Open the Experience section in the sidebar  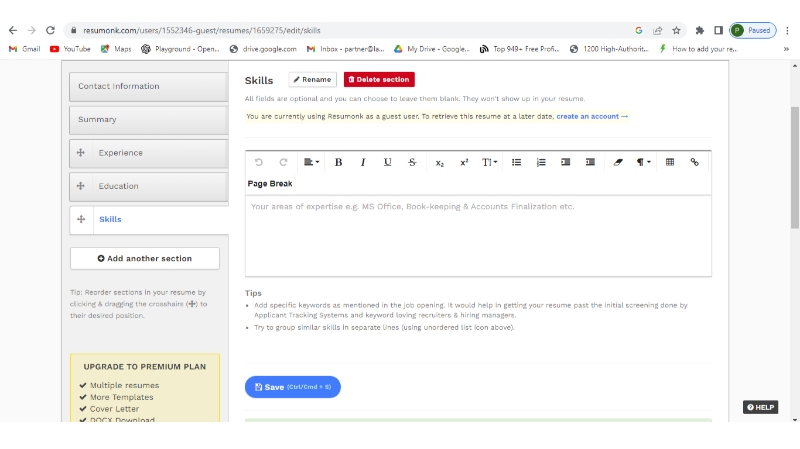(x=120, y=153)
